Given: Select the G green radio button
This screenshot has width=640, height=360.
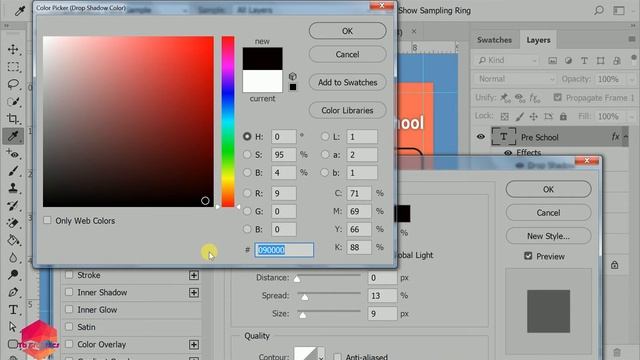Looking at the screenshot, I should click(x=247, y=211).
